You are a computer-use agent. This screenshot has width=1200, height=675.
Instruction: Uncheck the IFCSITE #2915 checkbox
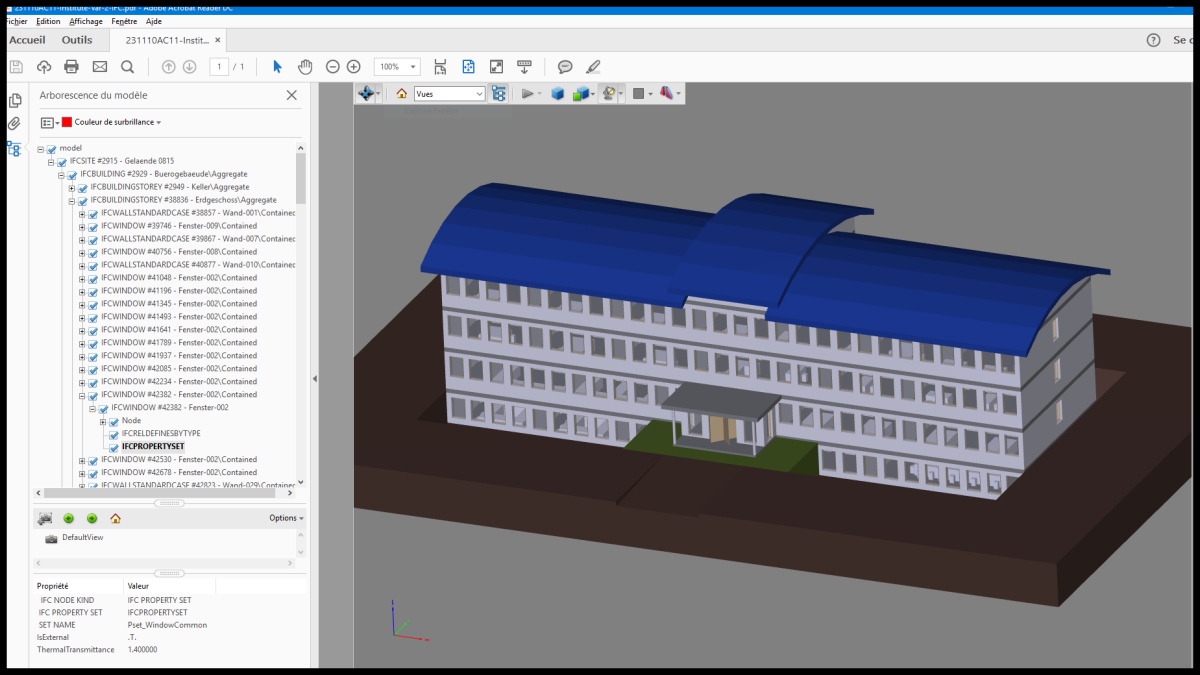(61, 162)
